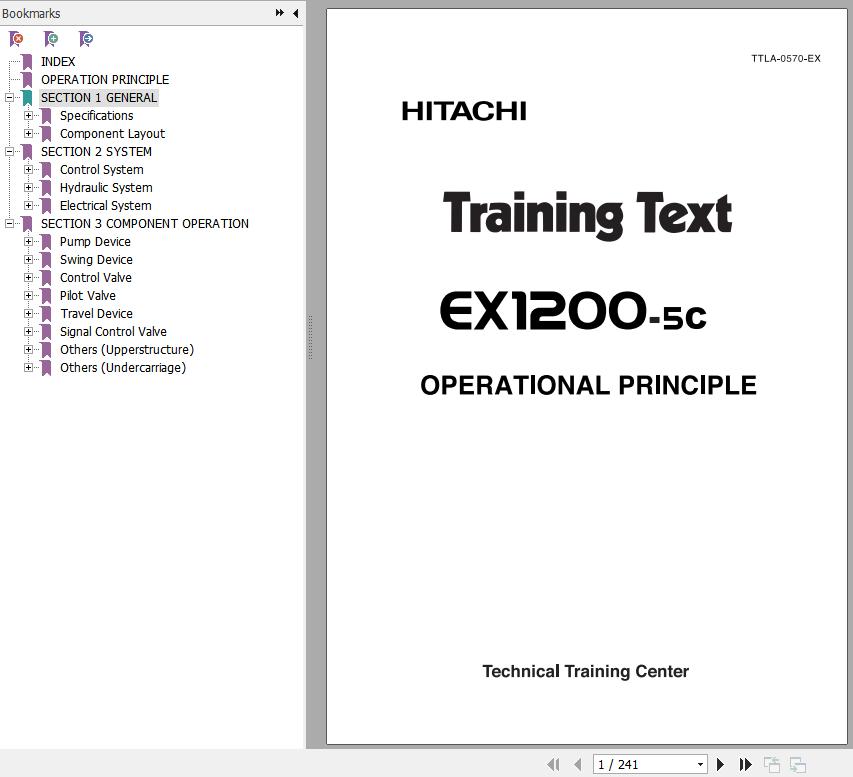Select the Specifications bookmark label
This screenshot has width=853, height=777.
(x=96, y=116)
